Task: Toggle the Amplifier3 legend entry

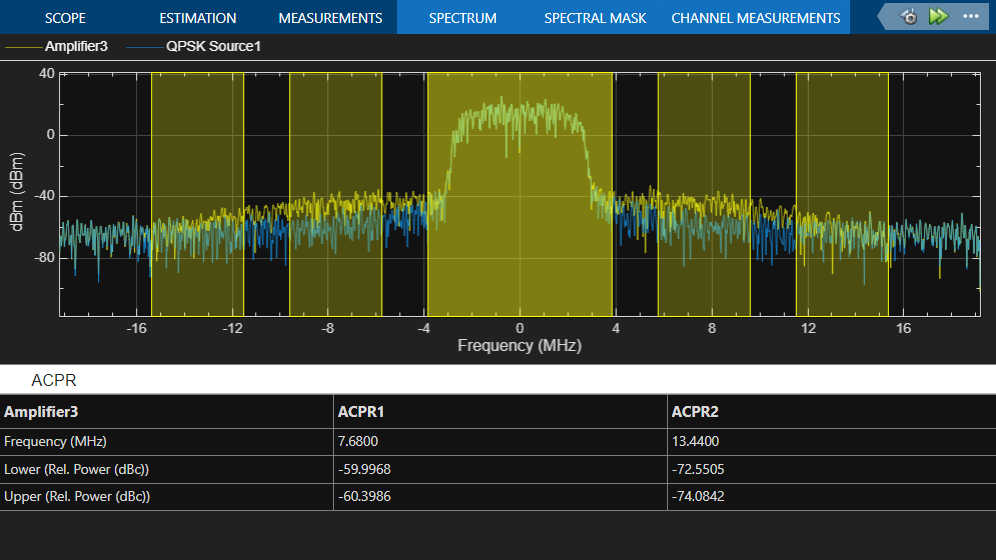Action: click(x=57, y=46)
